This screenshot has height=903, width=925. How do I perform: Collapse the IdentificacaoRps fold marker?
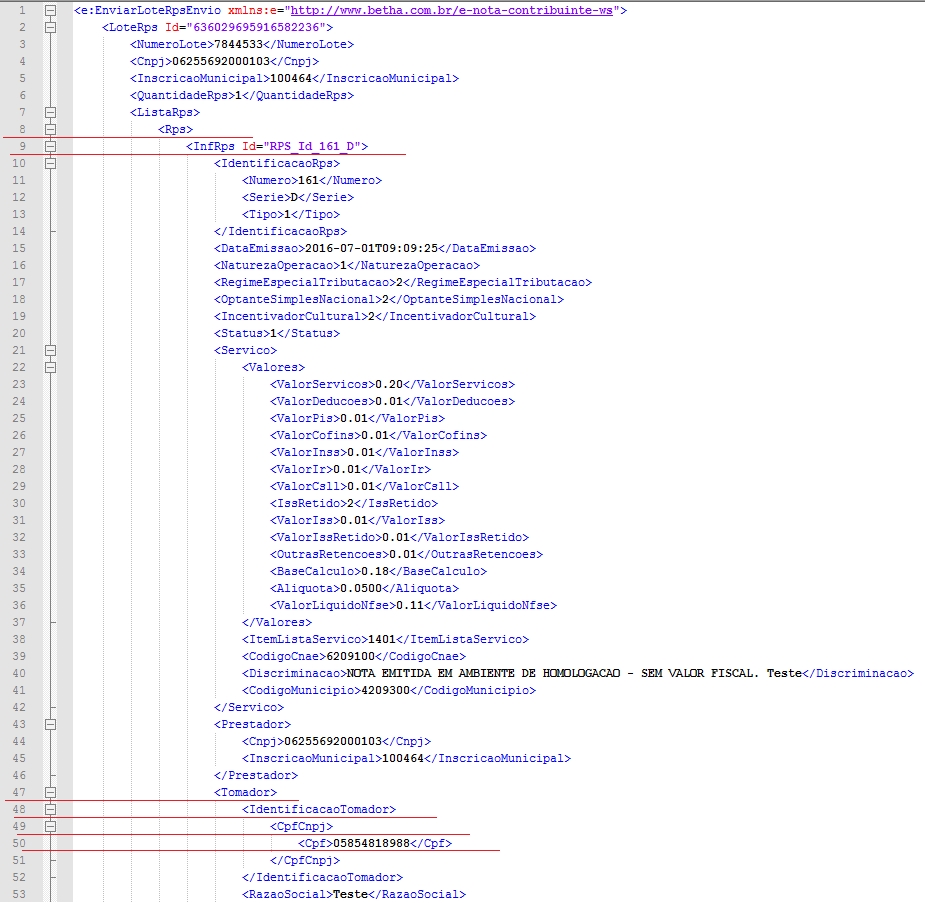[52, 163]
